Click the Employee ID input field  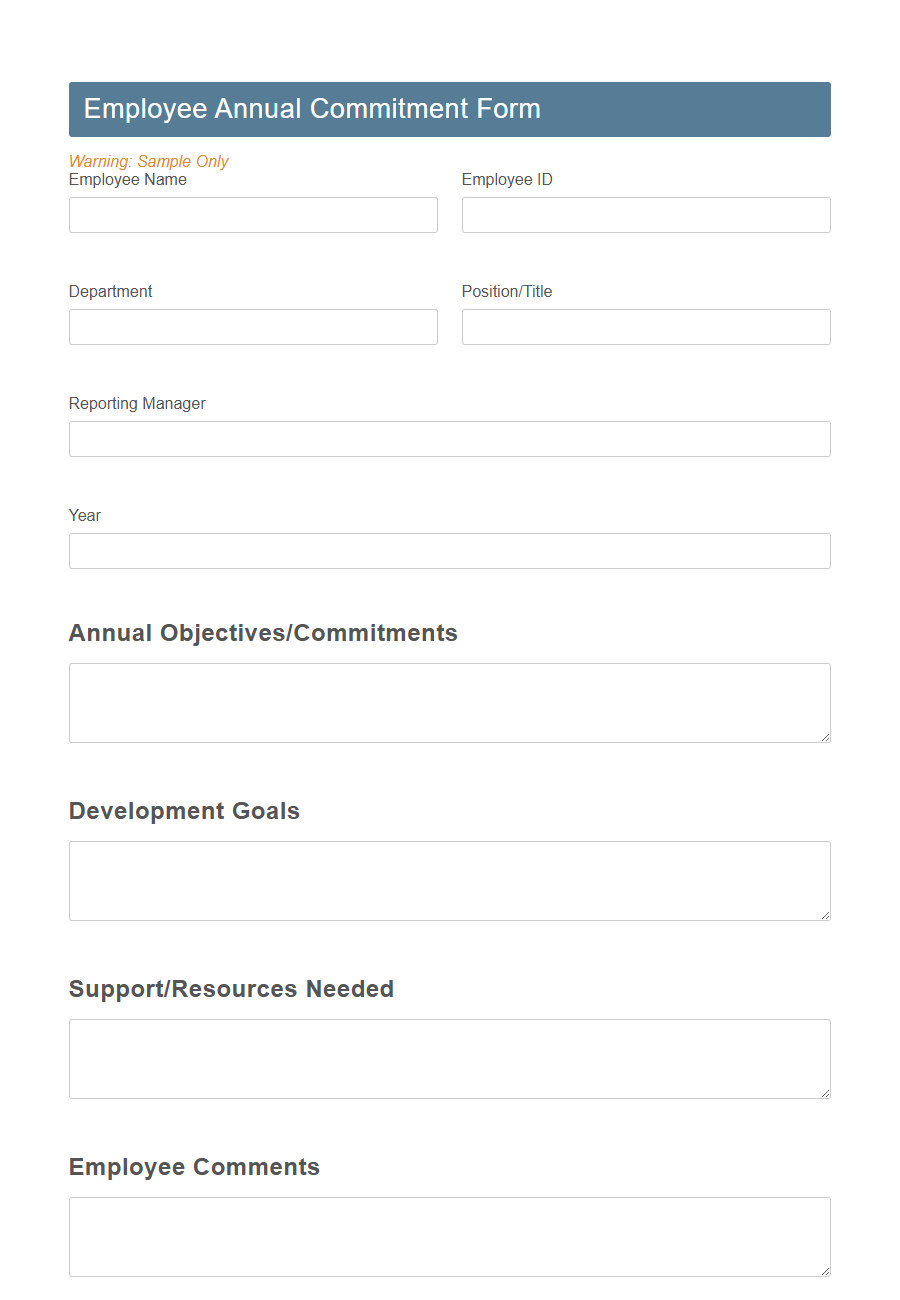pyautogui.click(x=645, y=215)
